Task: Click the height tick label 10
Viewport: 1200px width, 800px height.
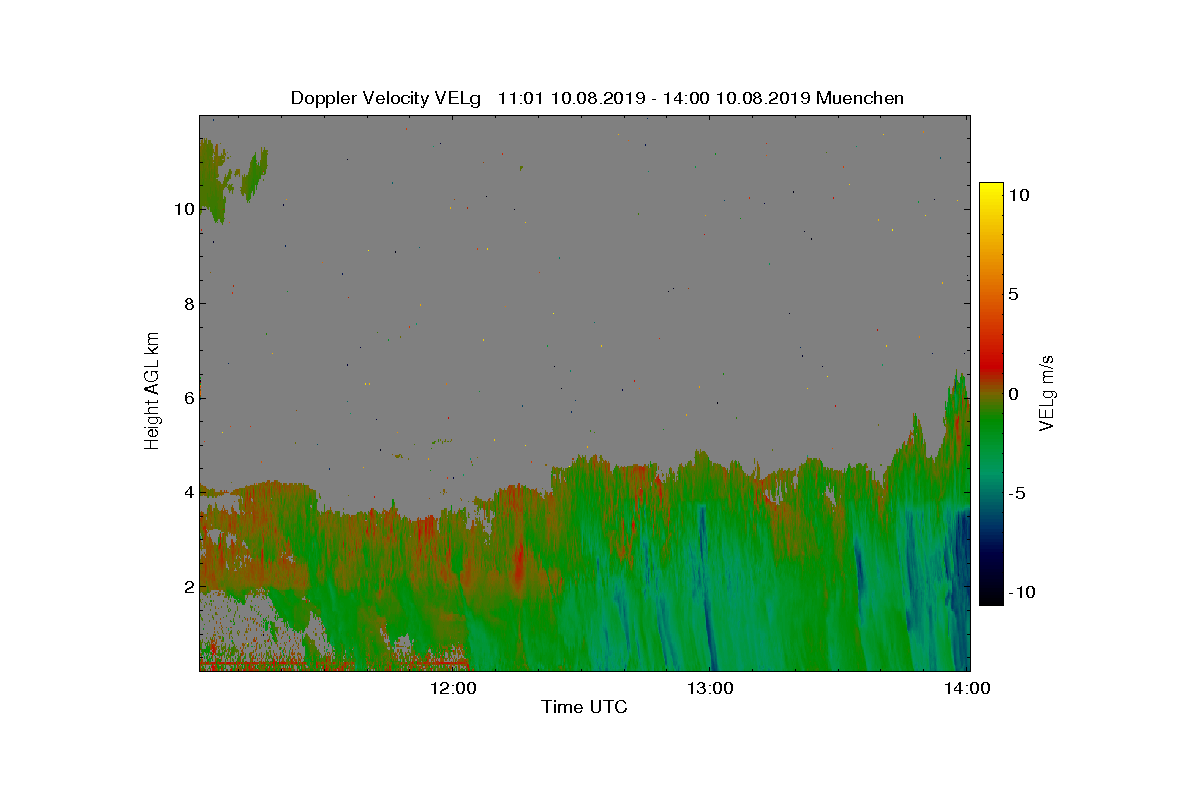Action: pyautogui.click(x=184, y=209)
